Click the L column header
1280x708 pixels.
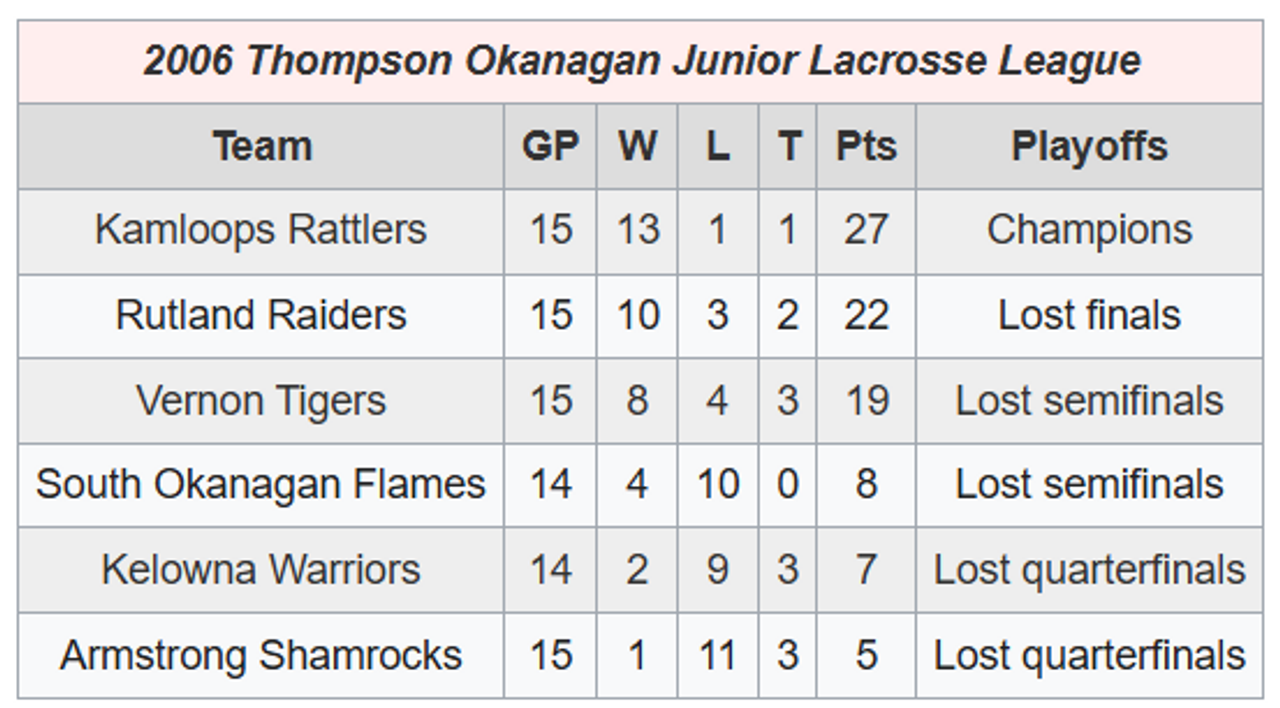pos(717,146)
